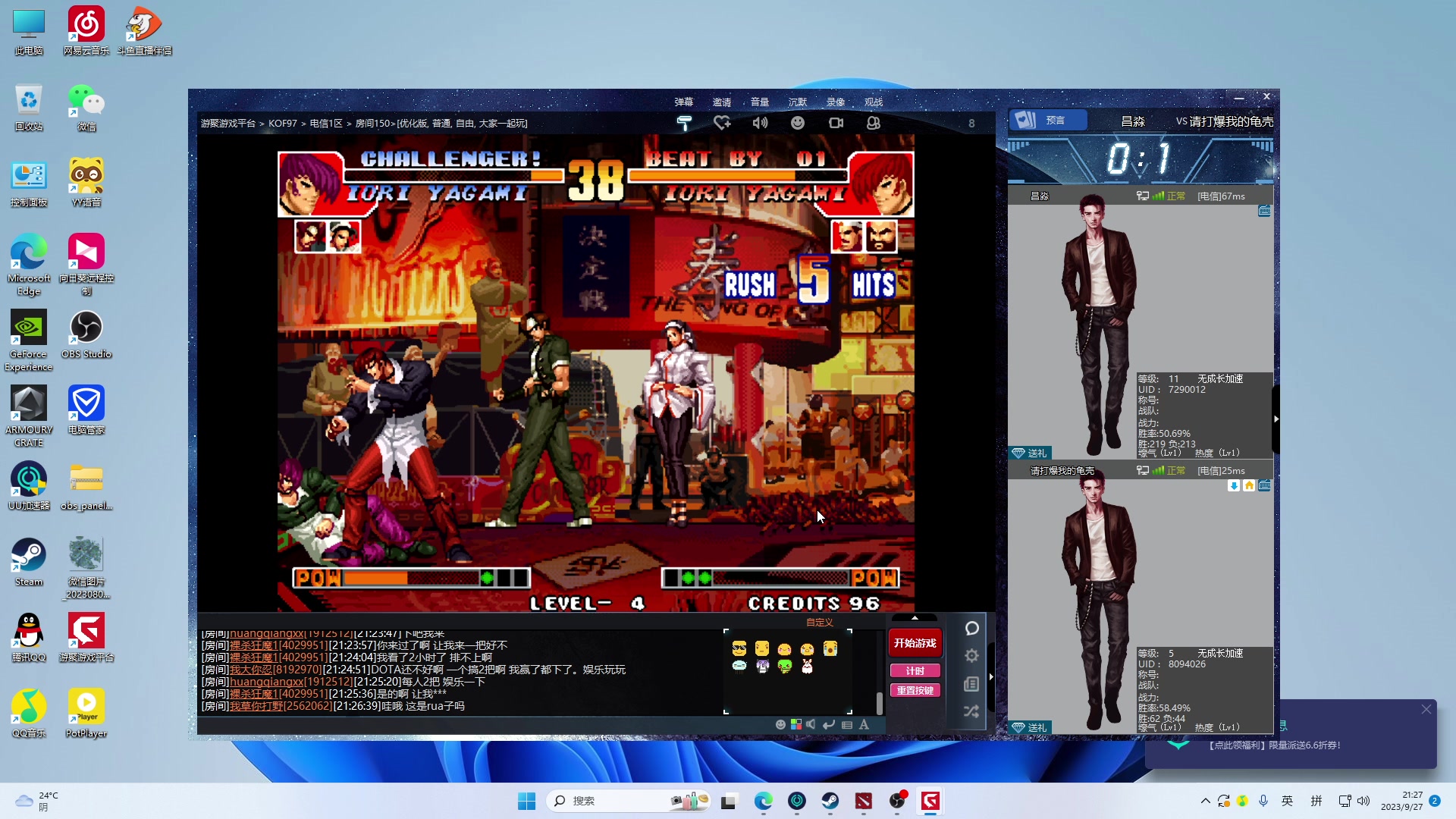Select the purple cat emoji
The width and height of the screenshot is (1456, 819).
(762, 667)
